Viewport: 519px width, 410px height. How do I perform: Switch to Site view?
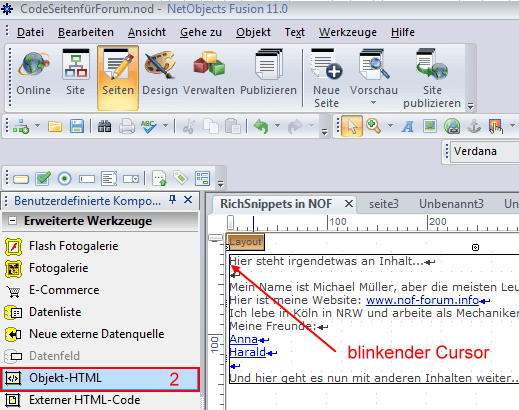coord(76,74)
